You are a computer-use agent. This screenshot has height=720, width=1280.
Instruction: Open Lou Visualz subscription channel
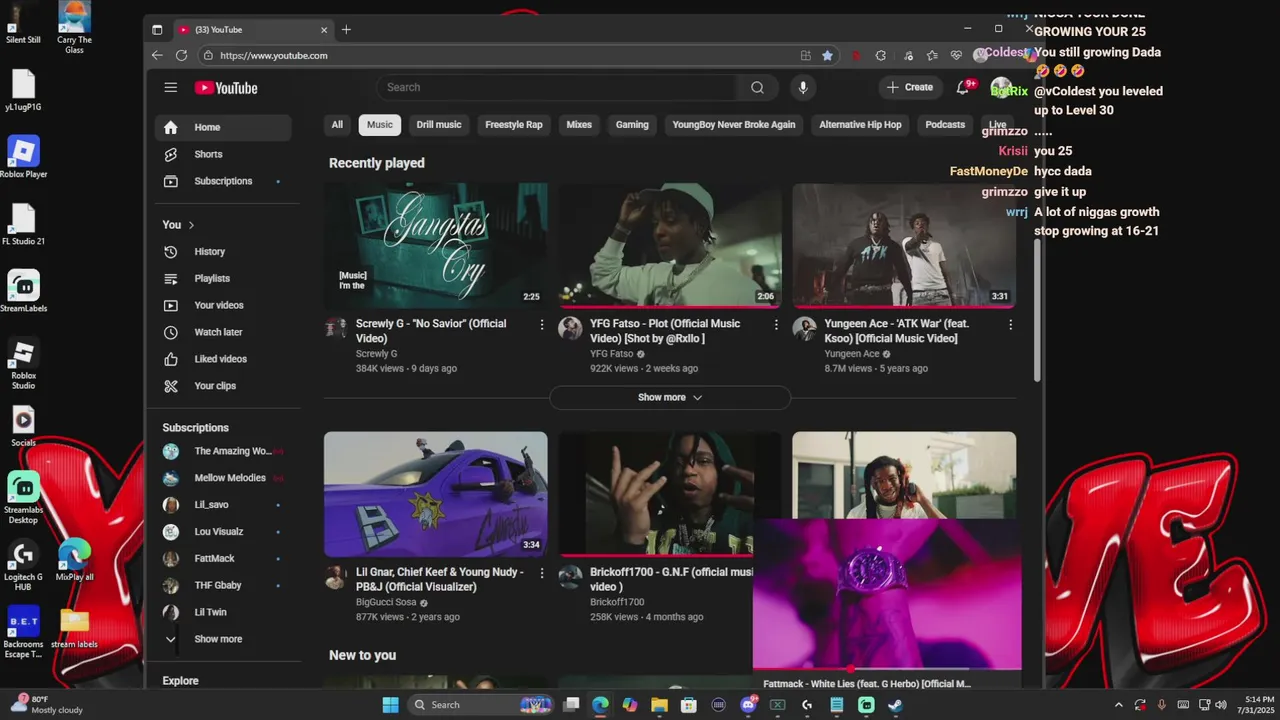(222, 532)
